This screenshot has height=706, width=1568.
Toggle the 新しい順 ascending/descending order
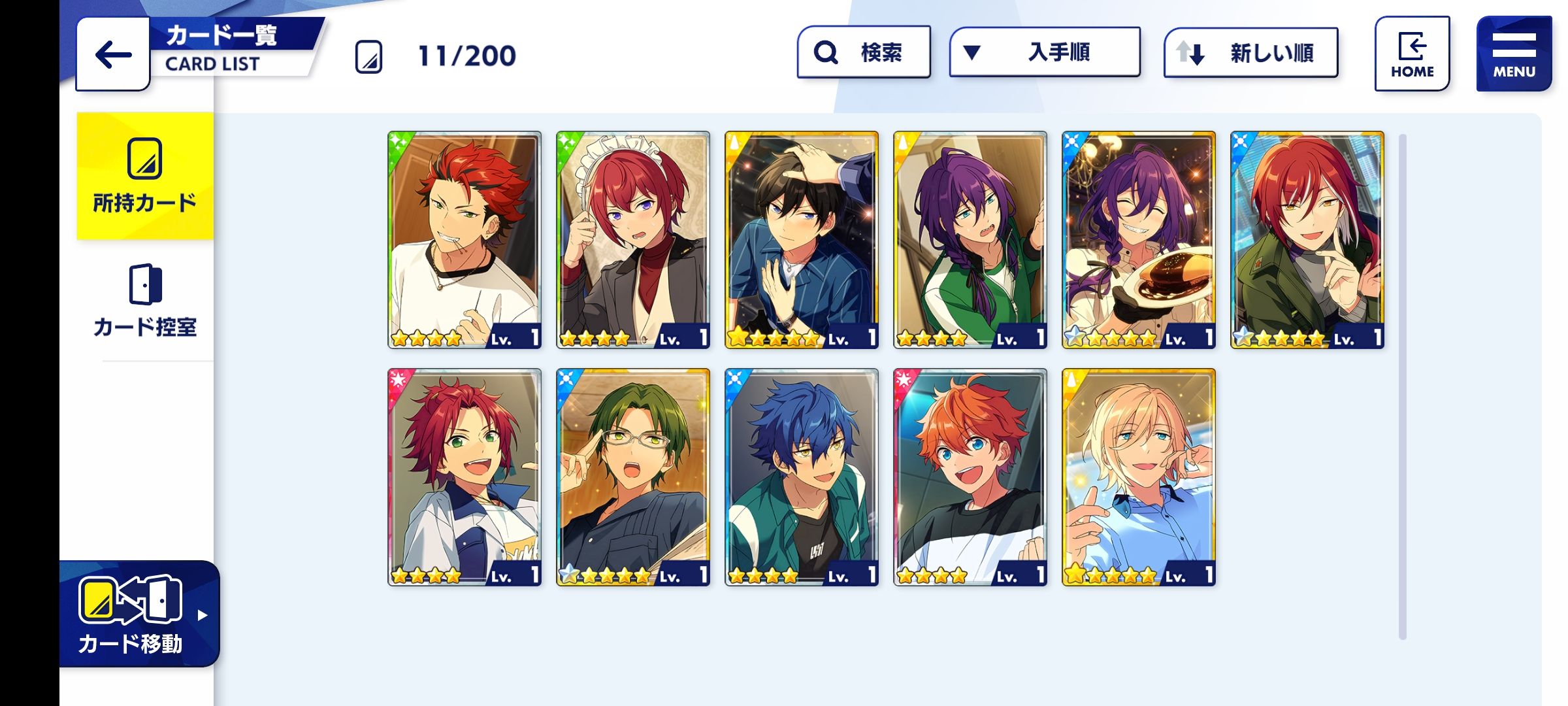click(x=1250, y=52)
